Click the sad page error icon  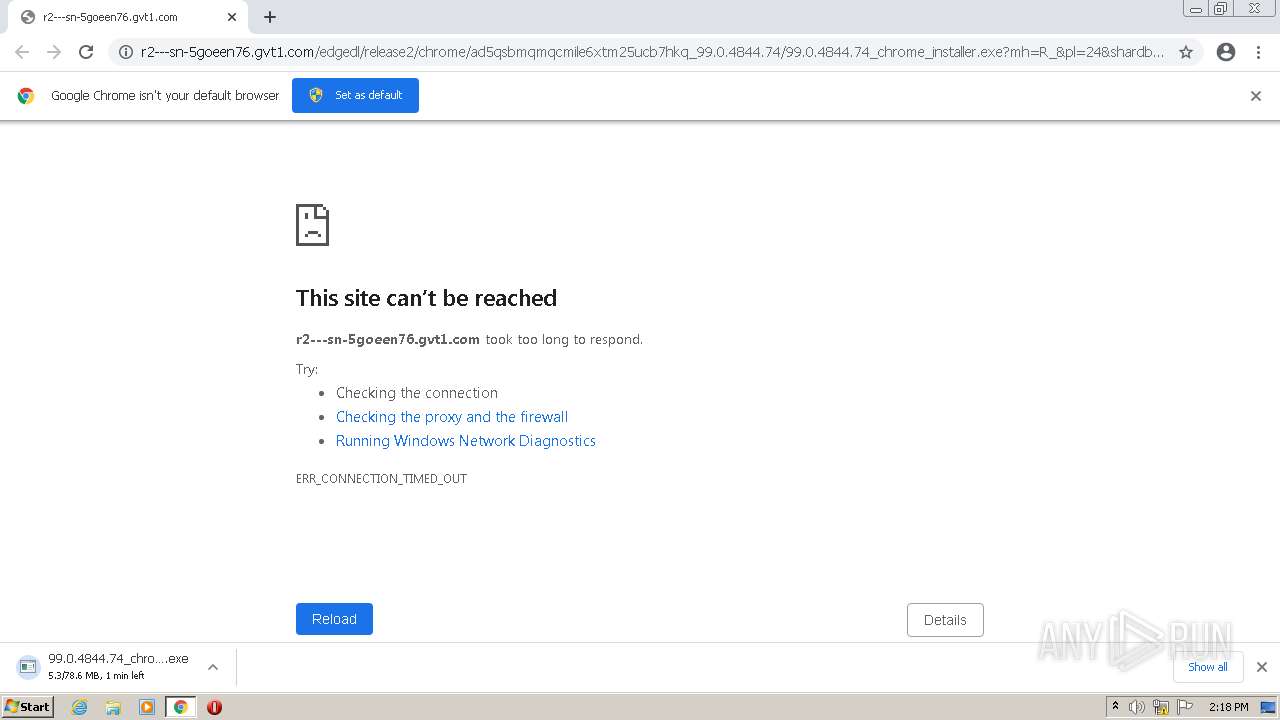click(x=312, y=225)
